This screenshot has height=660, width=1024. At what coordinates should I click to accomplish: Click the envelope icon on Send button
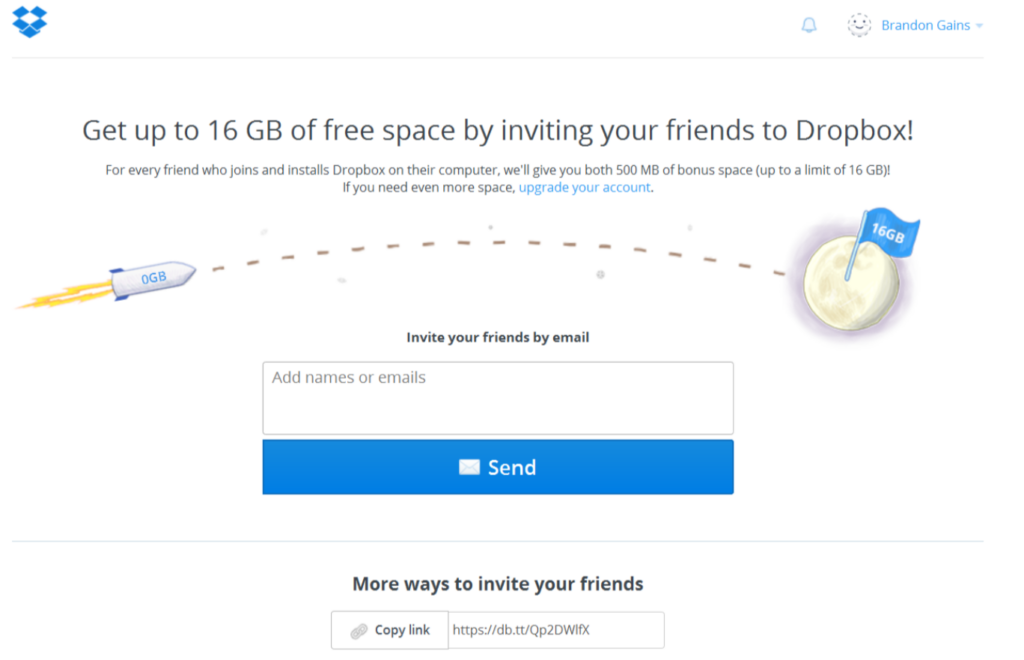(x=469, y=467)
